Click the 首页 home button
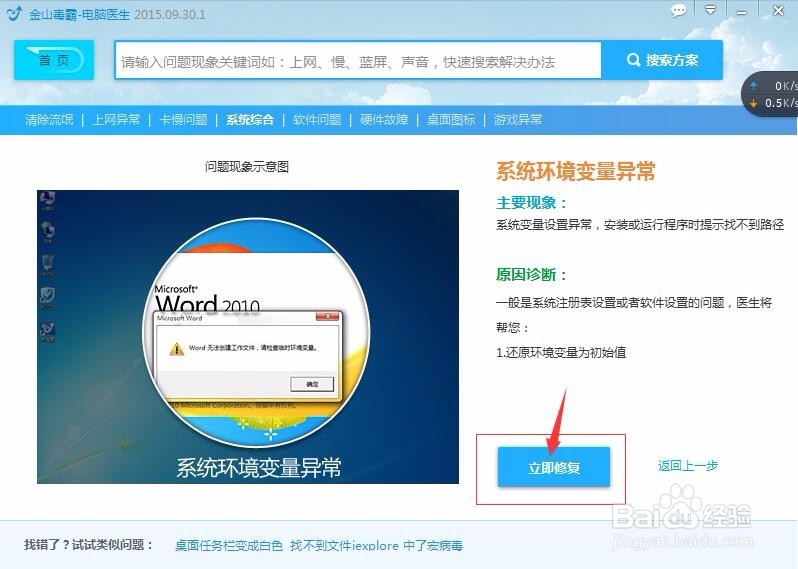The width and height of the screenshot is (798, 569). click(x=54, y=60)
